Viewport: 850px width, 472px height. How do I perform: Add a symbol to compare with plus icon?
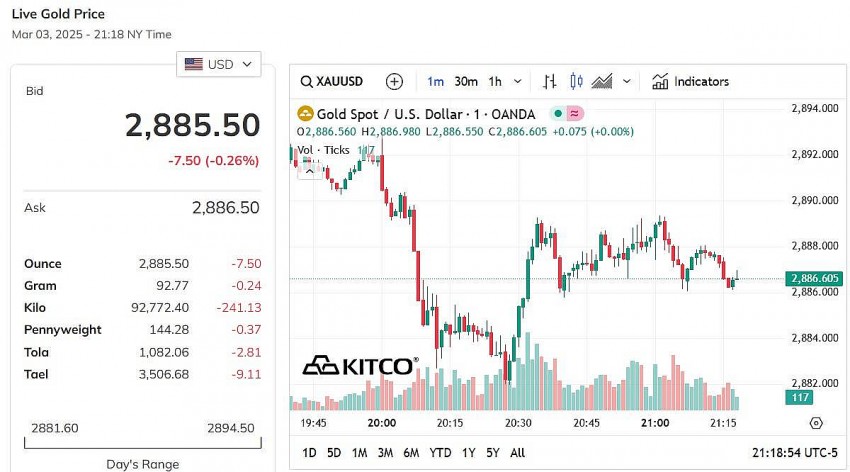point(394,82)
